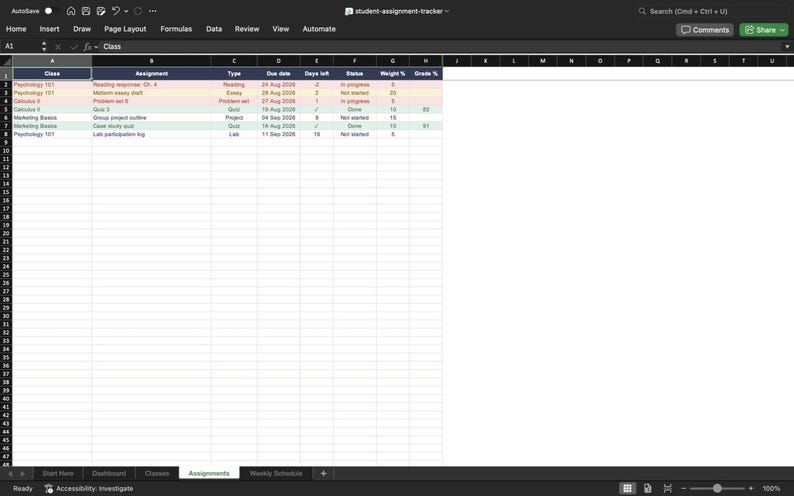
Task: Open the Draw ribbon tab
Action: [82, 29]
